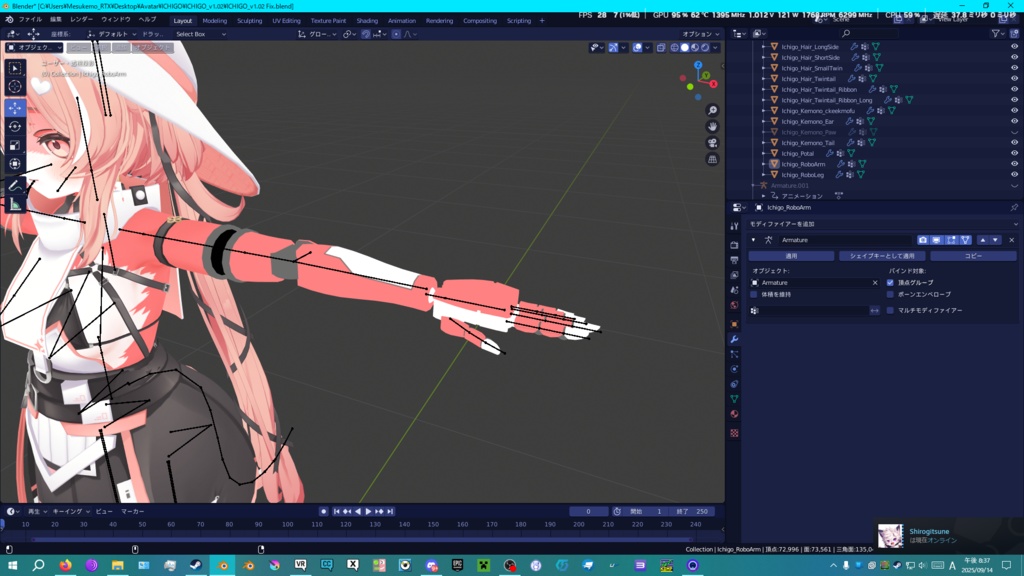The height and width of the screenshot is (576, 1024).
Task: Choose the Rotate tool
Action: (x=15, y=127)
